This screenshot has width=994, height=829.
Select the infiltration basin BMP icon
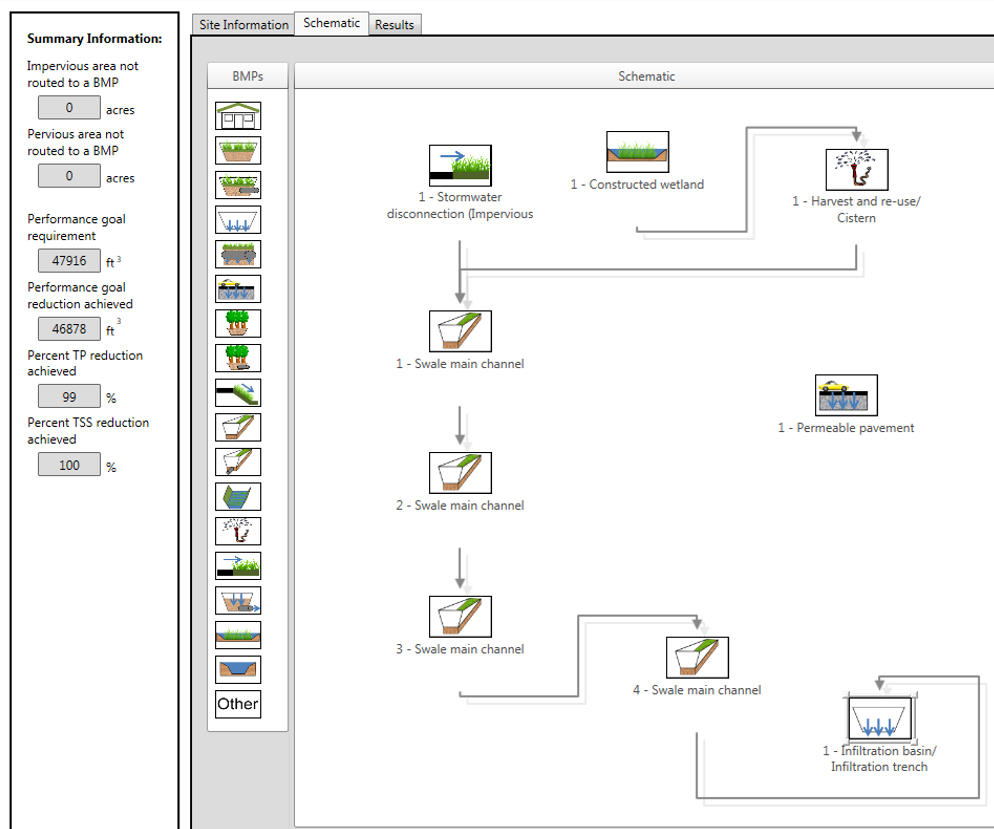tap(237, 219)
